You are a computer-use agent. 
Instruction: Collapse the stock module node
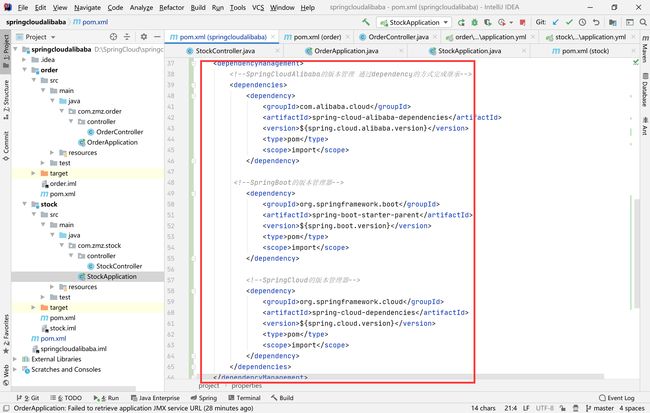tap(24, 204)
